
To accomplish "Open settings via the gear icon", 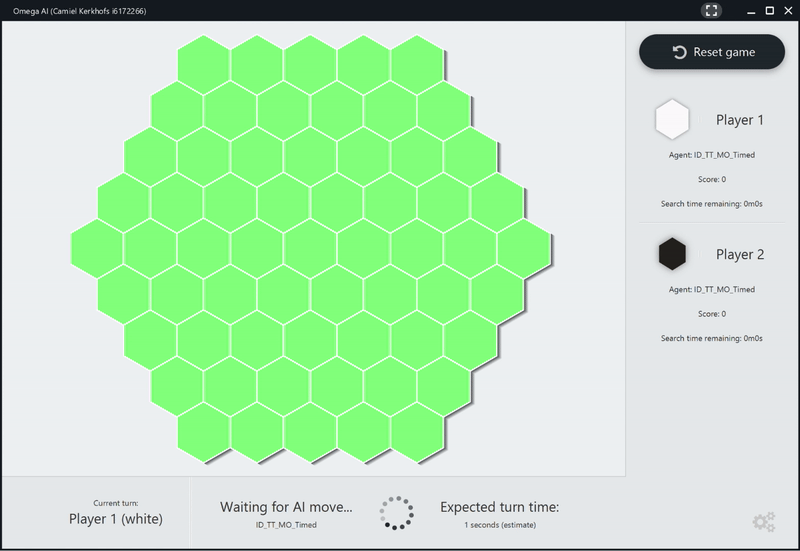I will (763, 521).
